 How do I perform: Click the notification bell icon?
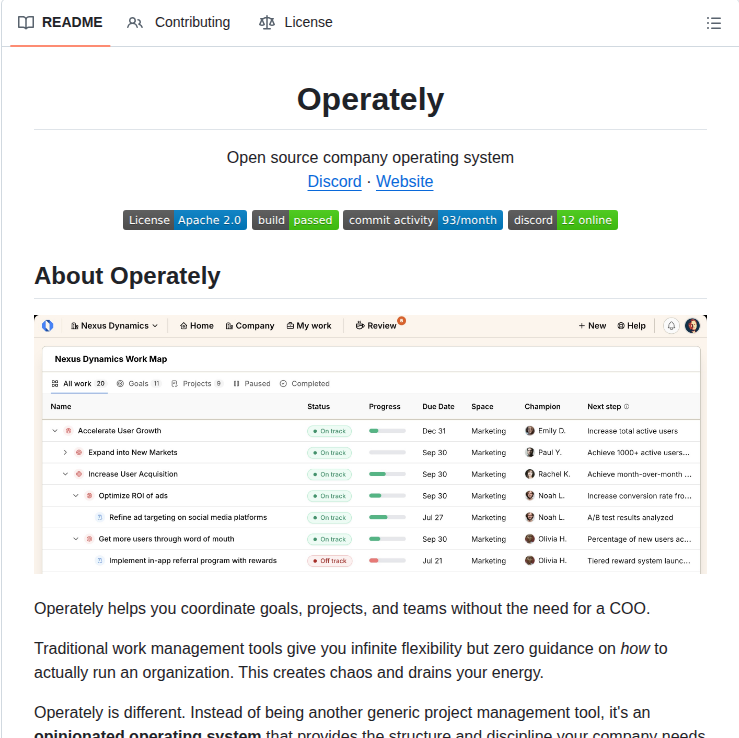pyautogui.click(x=670, y=325)
